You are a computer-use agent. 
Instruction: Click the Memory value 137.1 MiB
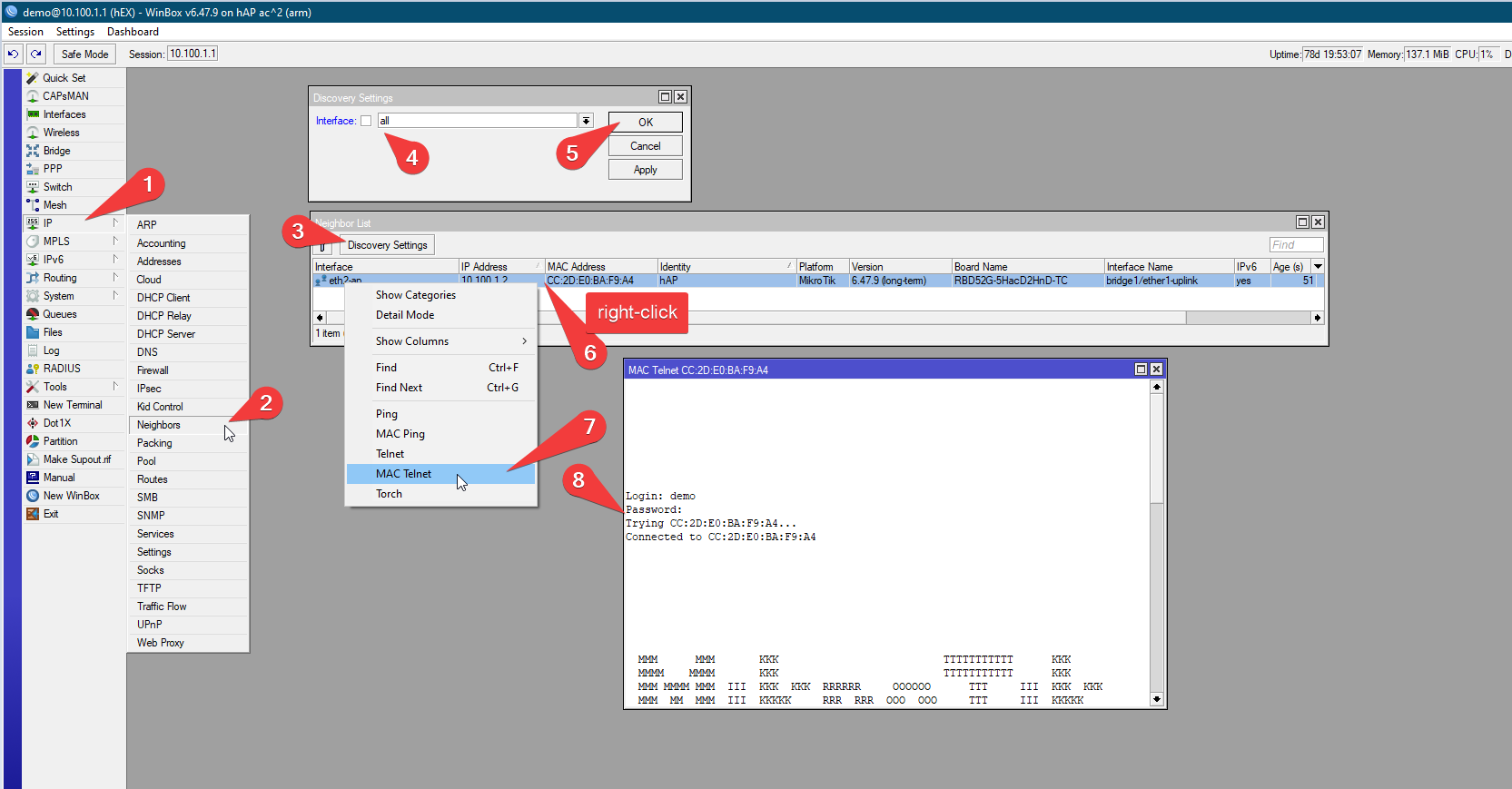(1428, 54)
